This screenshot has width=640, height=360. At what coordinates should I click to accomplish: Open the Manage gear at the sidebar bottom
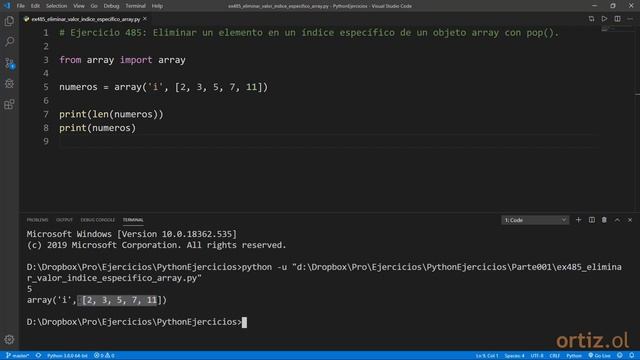point(9,339)
